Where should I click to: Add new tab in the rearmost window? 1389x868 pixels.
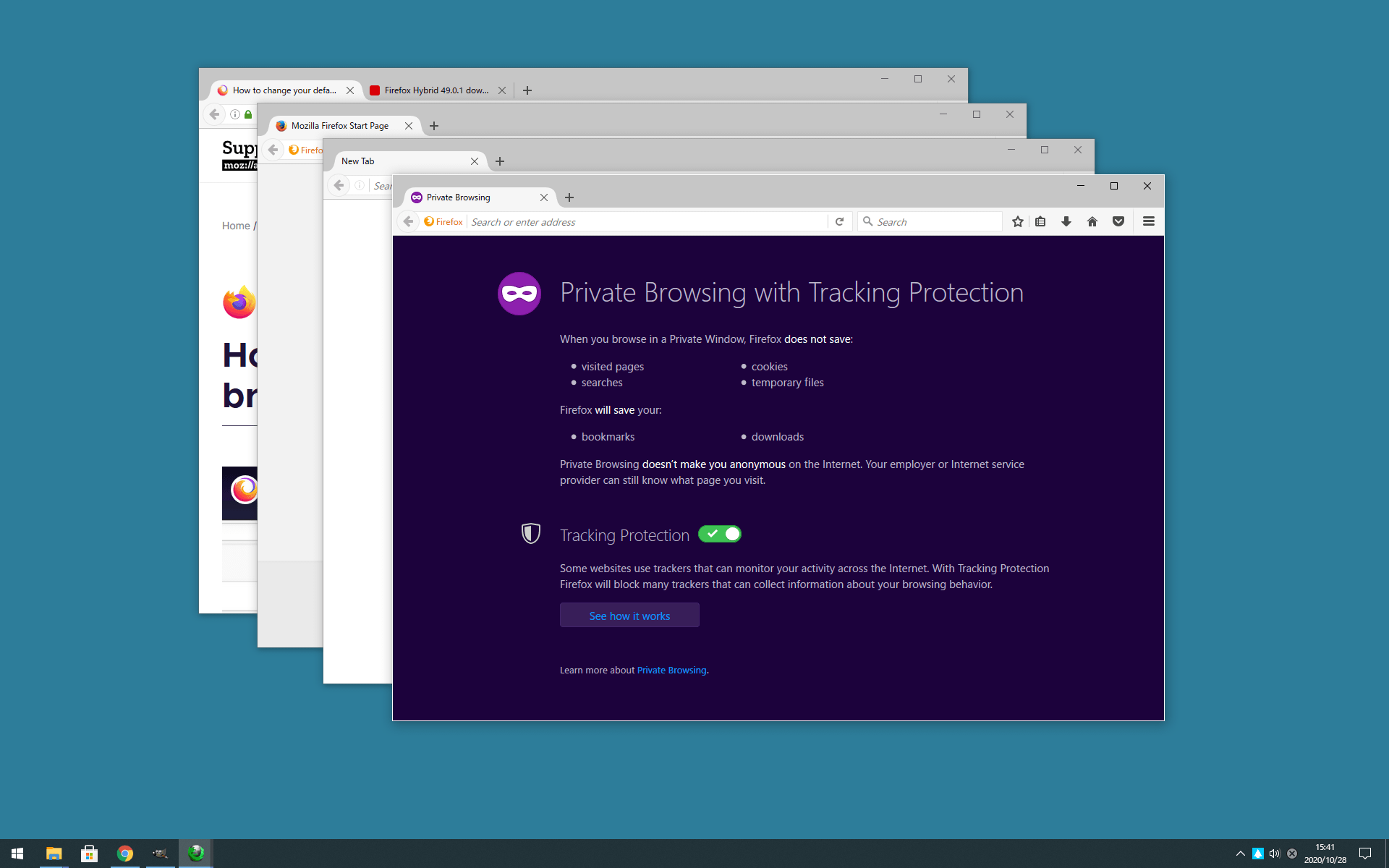pyautogui.click(x=527, y=90)
